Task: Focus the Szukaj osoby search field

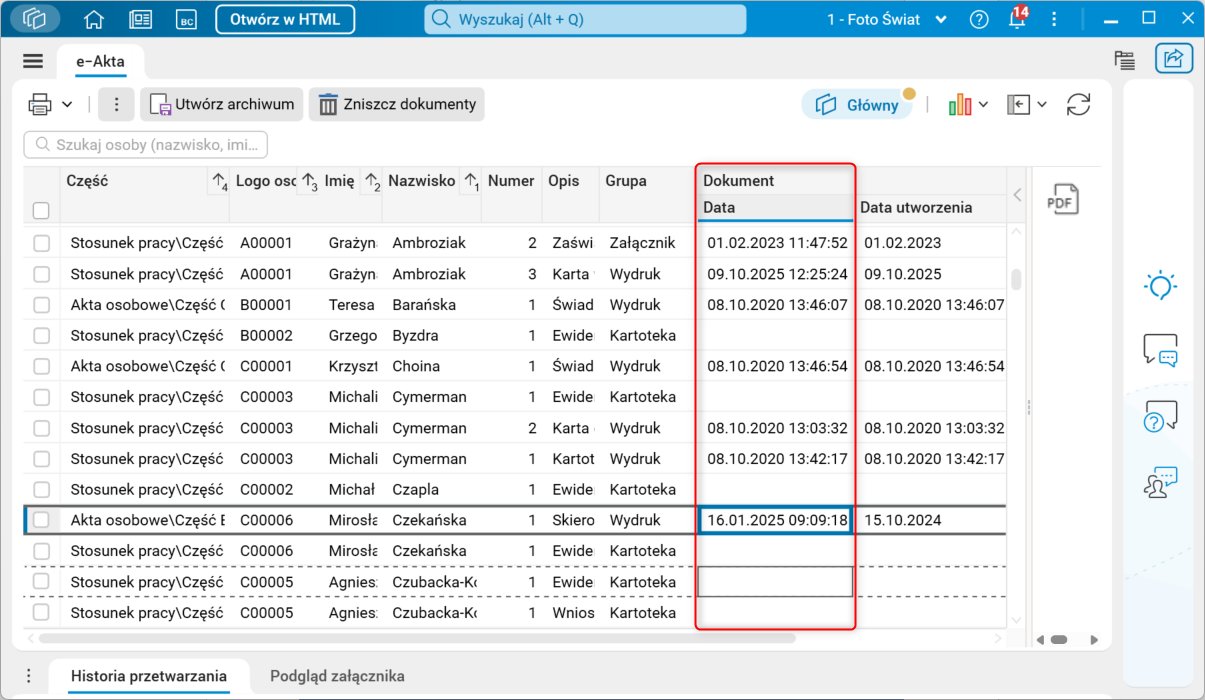Action: coord(146,145)
